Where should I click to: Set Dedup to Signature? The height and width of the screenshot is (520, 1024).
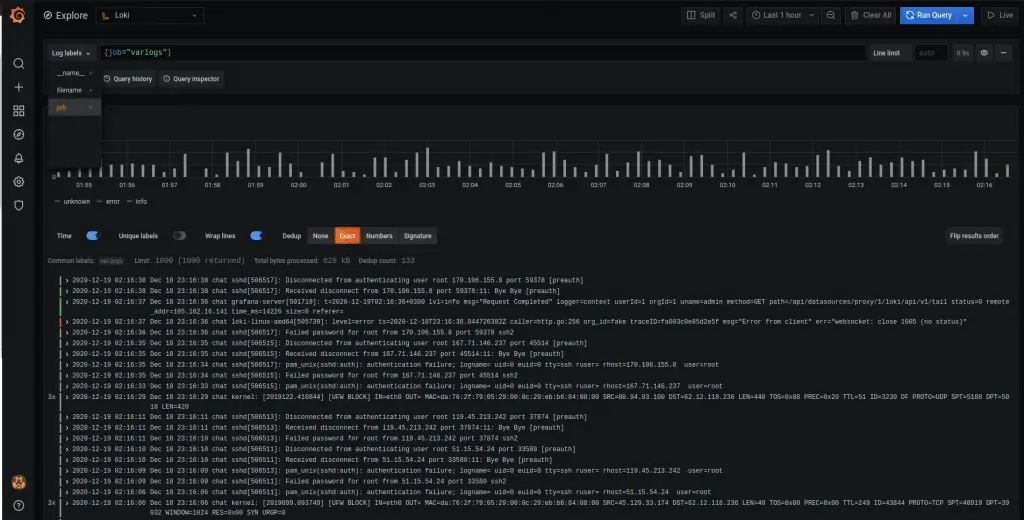tap(417, 236)
